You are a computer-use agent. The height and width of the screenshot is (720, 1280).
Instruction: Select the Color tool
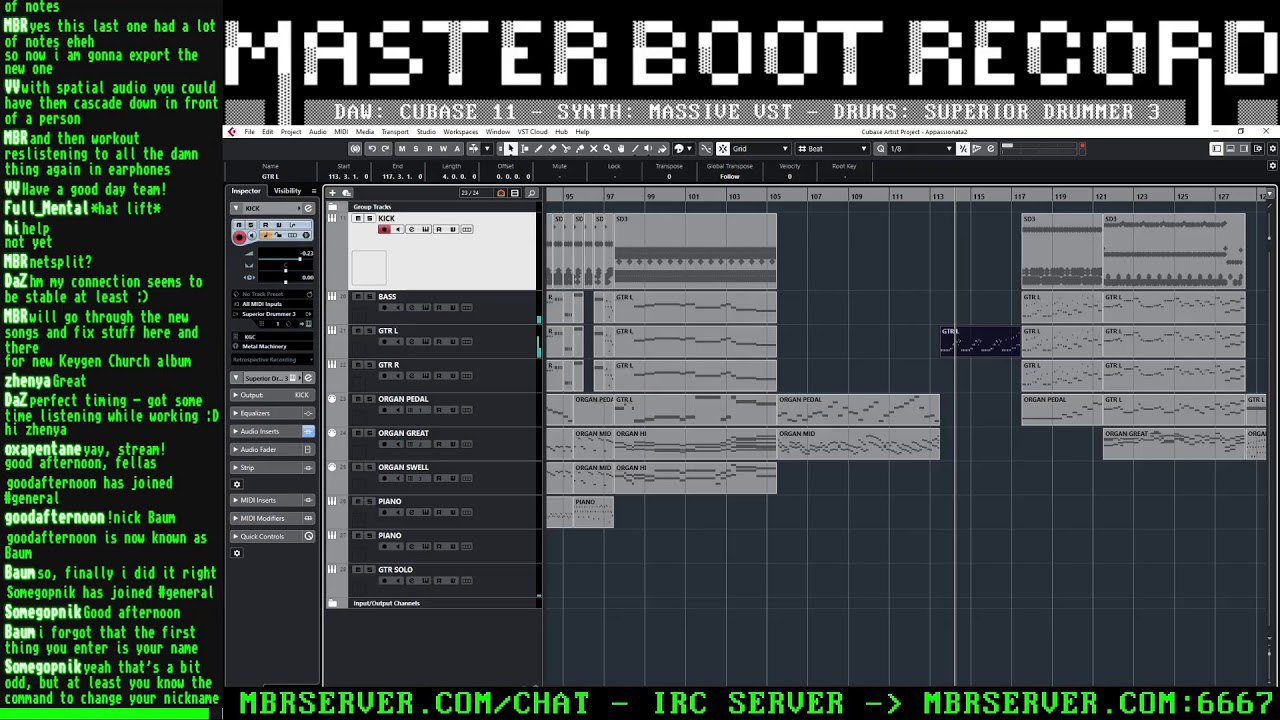[662, 148]
